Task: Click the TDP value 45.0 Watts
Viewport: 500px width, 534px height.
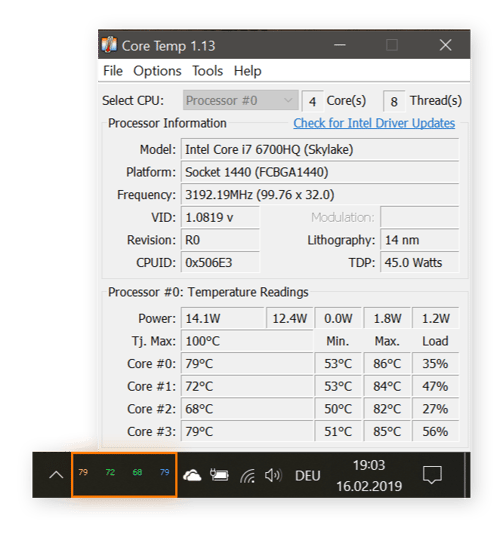Action: click(420, 263)
